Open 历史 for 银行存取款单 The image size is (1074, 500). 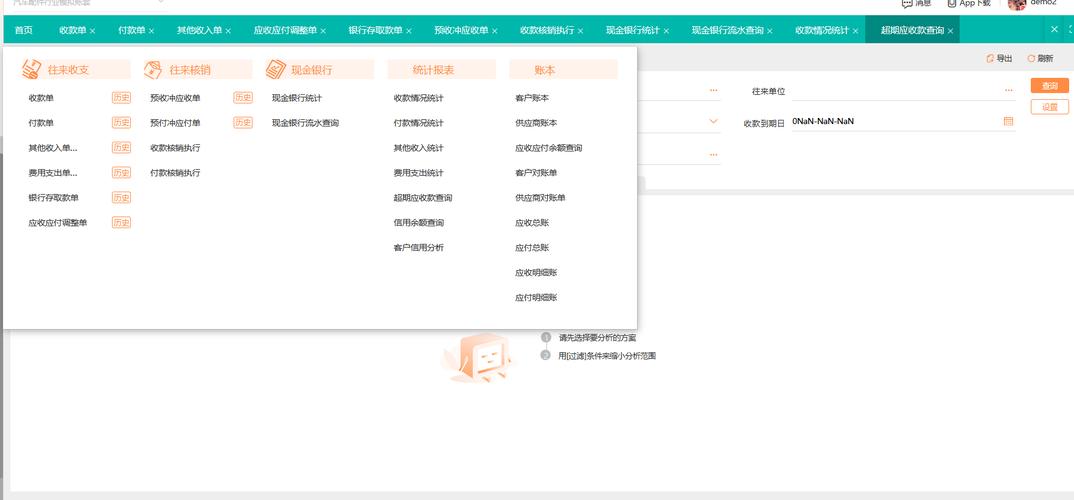pyautogui.click(x=121, y=197)
